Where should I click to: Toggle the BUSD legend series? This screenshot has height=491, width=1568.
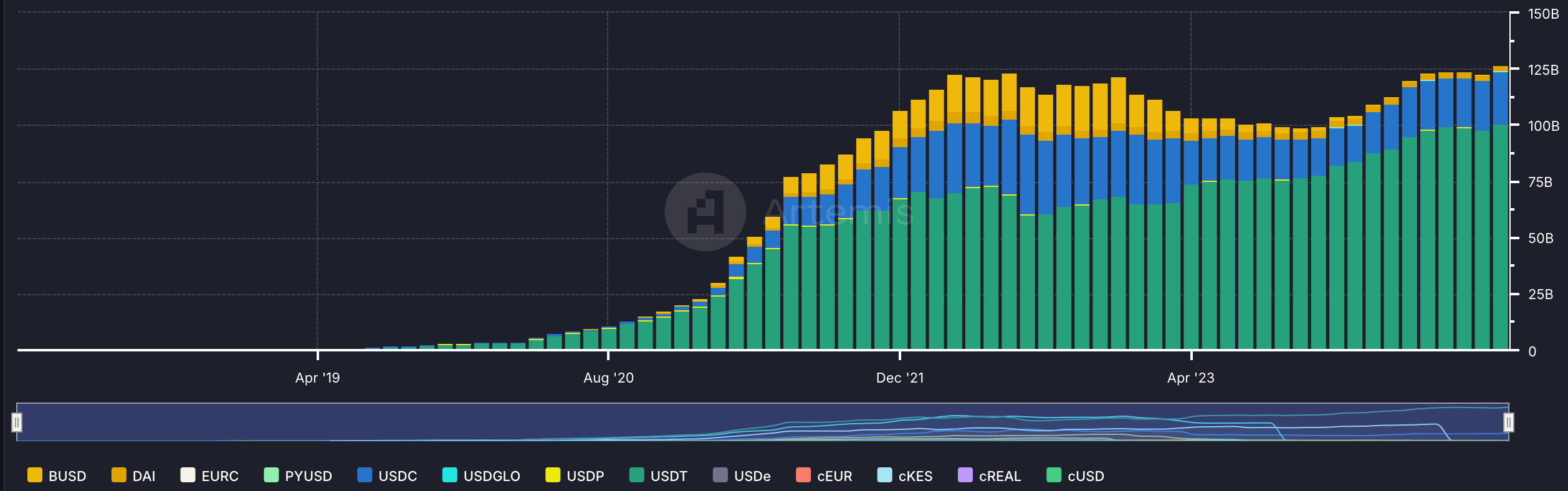click(57, 475)
